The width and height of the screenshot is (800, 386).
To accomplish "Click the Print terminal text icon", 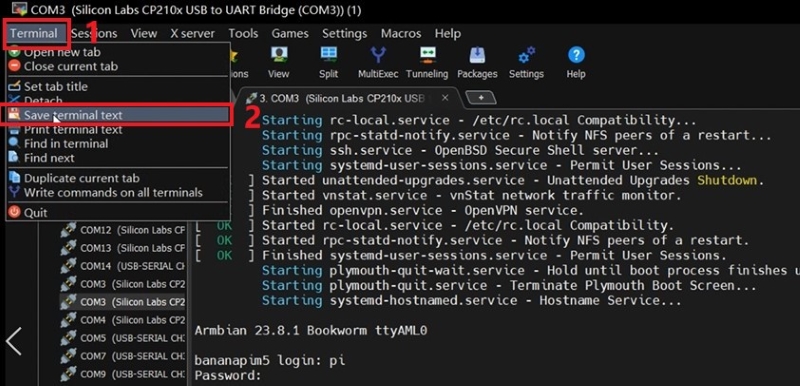I will coord(15,130).
